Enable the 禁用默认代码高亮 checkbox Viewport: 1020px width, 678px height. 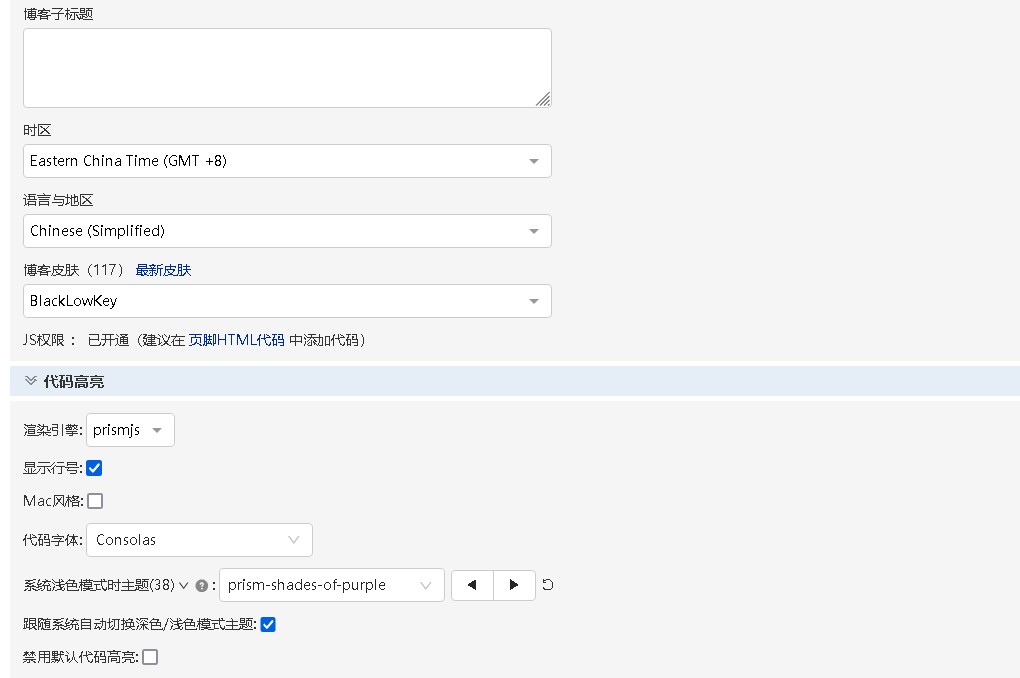pyautogui.click(x=150, y=657)
